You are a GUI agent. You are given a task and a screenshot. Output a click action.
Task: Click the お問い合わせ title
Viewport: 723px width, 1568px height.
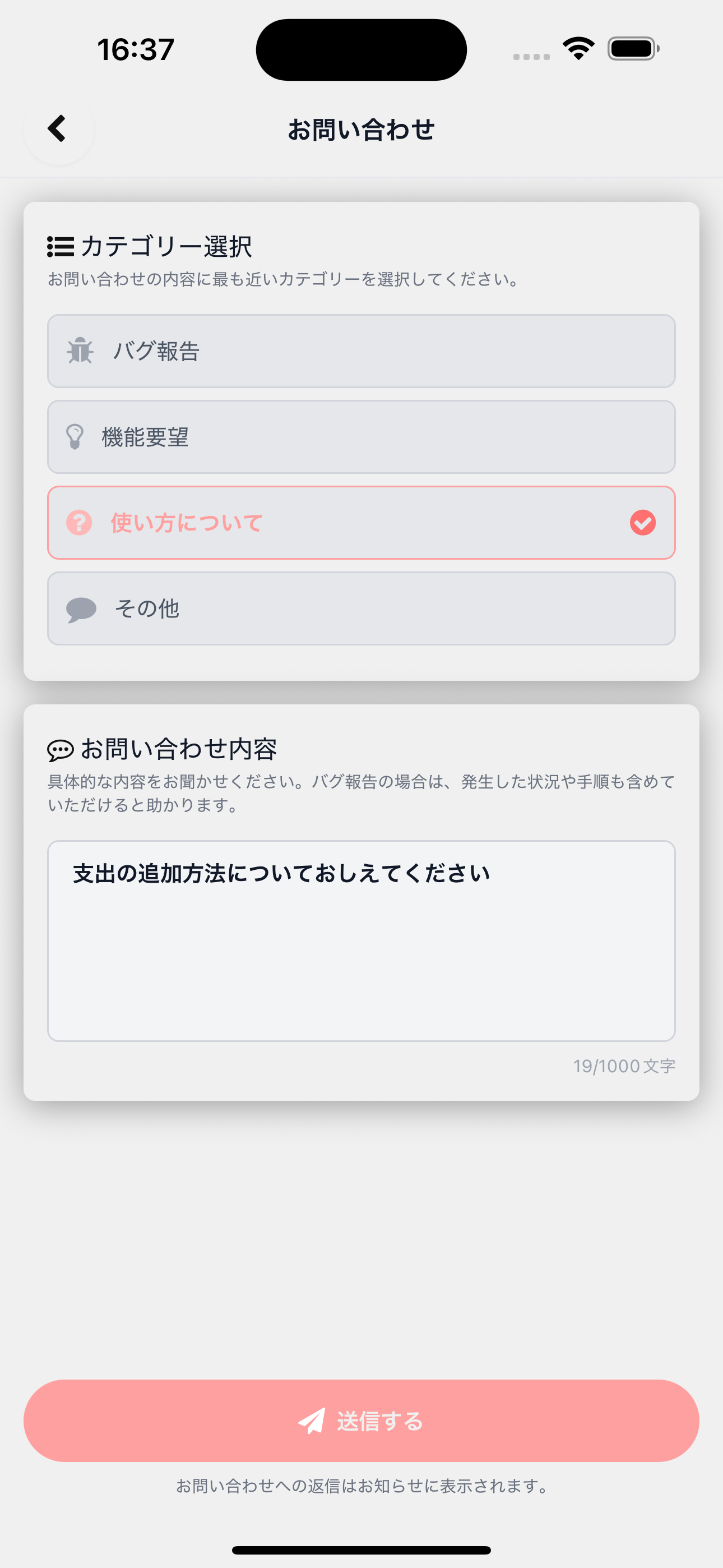[x=361, y=129]
